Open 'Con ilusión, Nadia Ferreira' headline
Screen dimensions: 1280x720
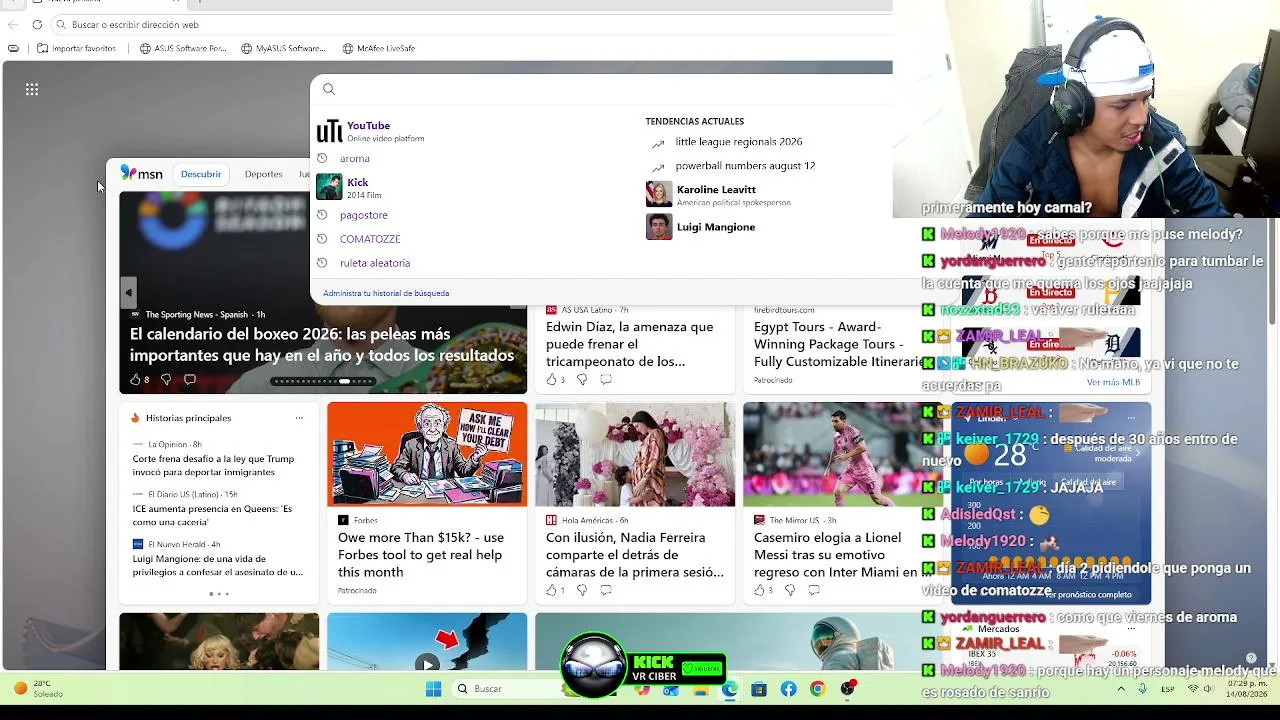[635, 555]
